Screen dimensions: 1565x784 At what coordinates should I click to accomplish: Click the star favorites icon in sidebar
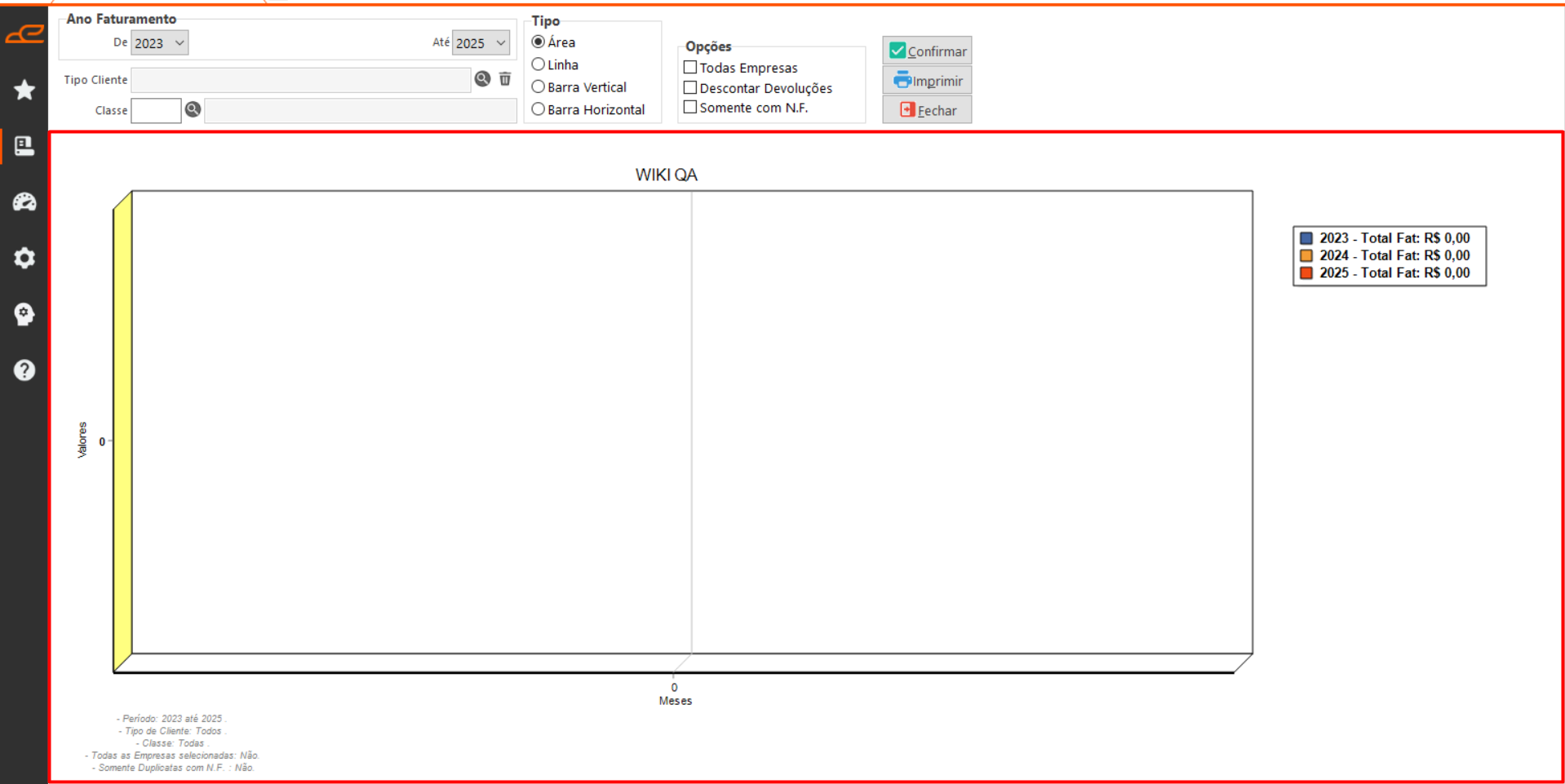[x=24, y=90]
